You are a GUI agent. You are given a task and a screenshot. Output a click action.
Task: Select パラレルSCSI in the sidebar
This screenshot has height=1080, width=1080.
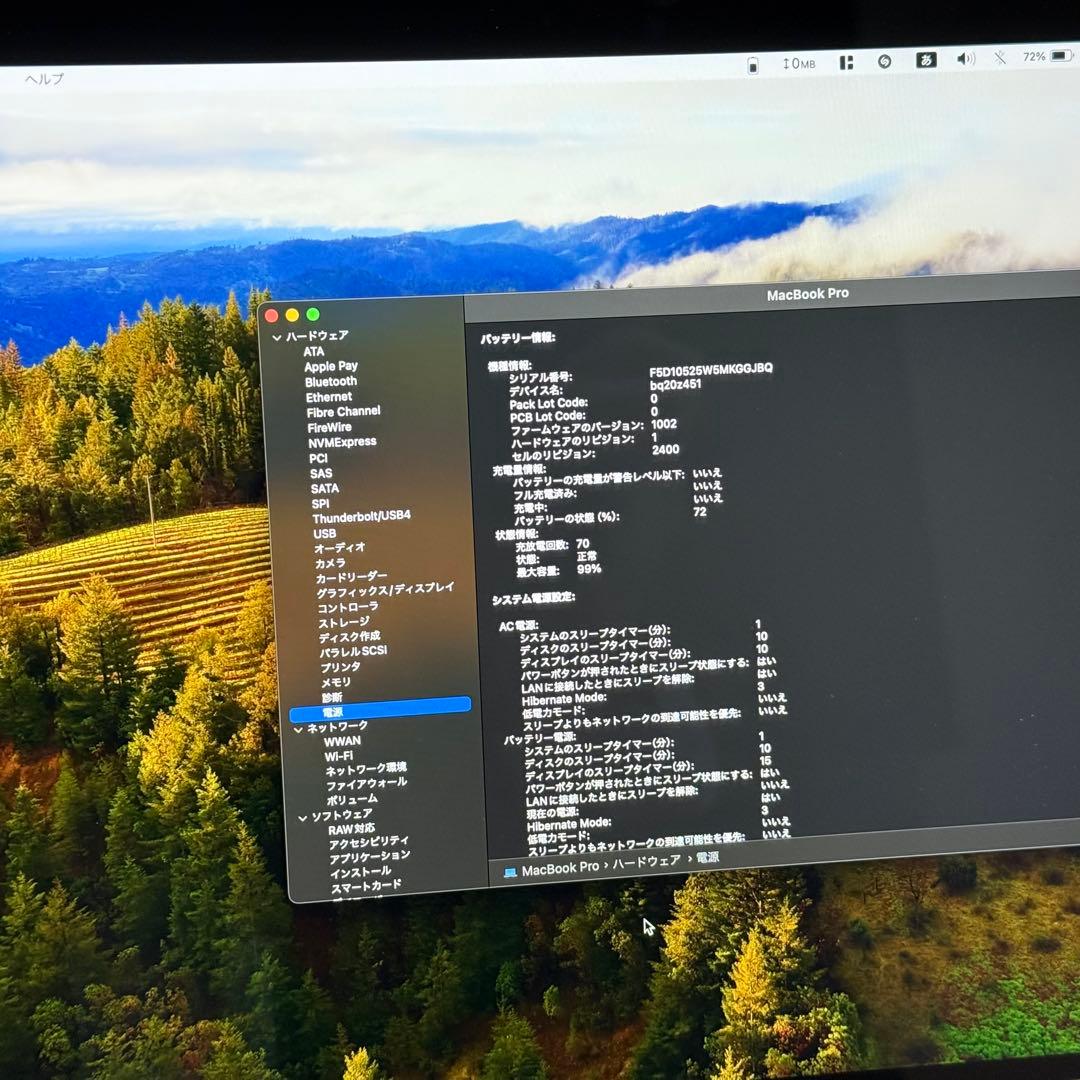click(x=353, y=652)
